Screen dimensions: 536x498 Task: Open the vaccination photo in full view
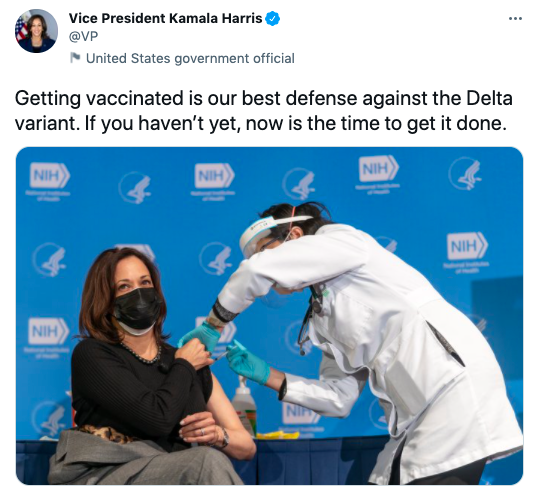(x=269, y=315)
